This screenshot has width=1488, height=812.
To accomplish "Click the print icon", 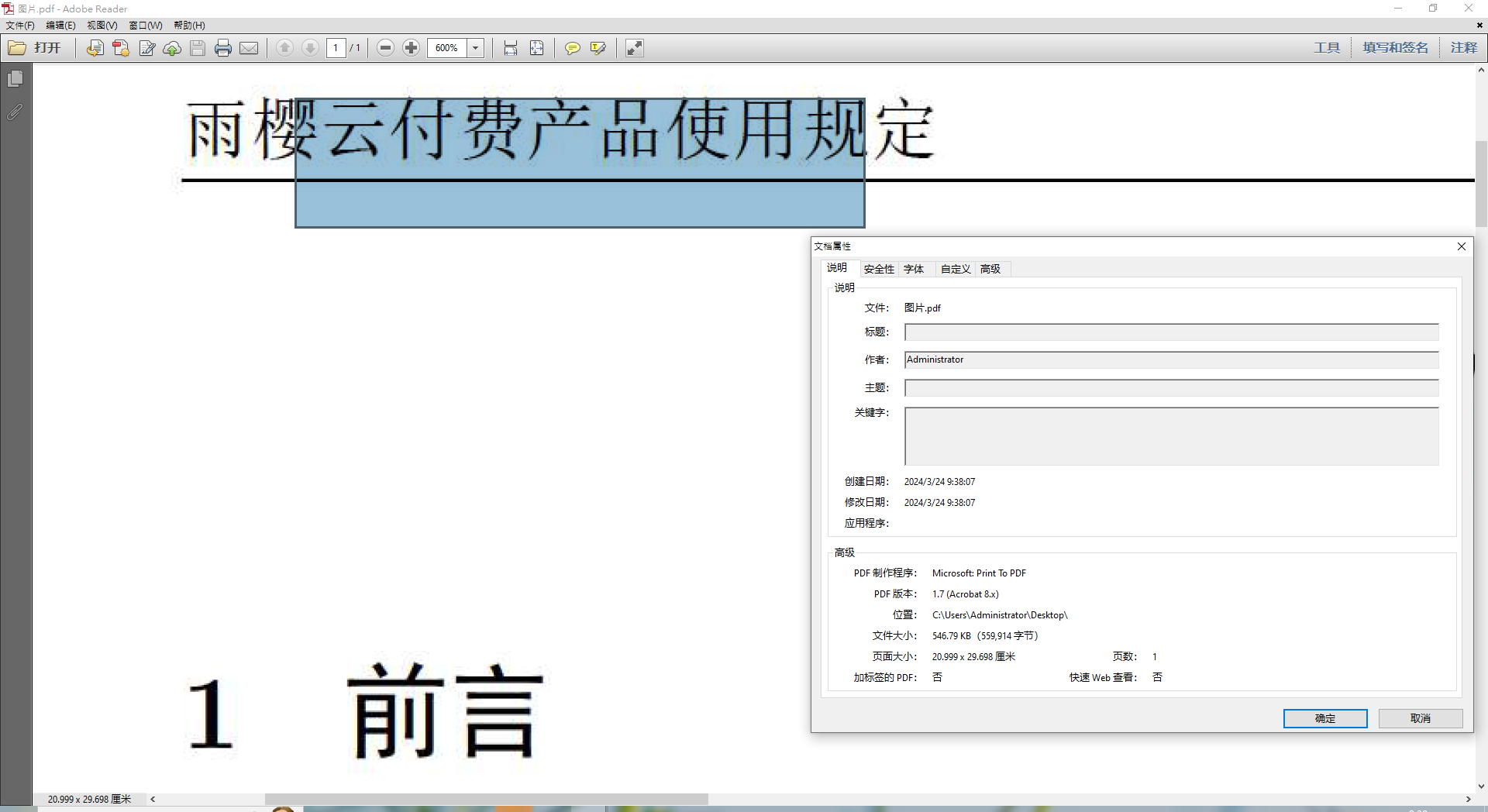I will click(x=223, y=48).
